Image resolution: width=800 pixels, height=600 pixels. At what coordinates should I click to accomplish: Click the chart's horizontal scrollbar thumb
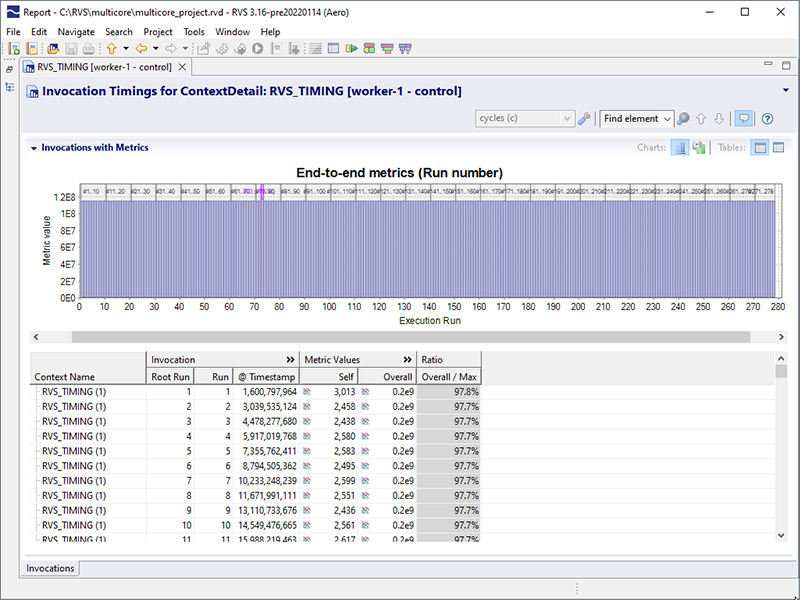pyautogui.click(x=411, y=337)
